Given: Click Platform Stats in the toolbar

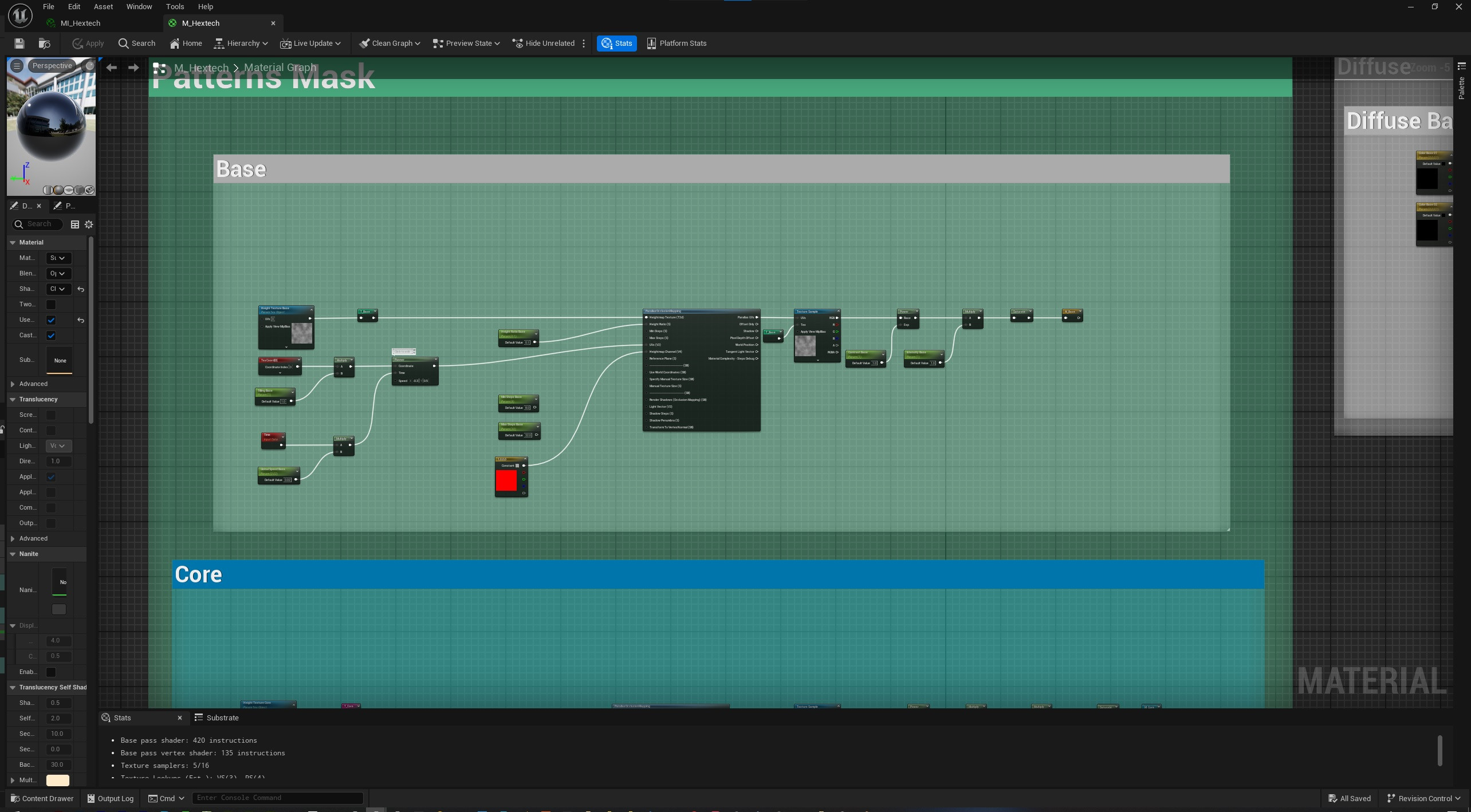Looking at the screenshot, I should tap(676, 44).
